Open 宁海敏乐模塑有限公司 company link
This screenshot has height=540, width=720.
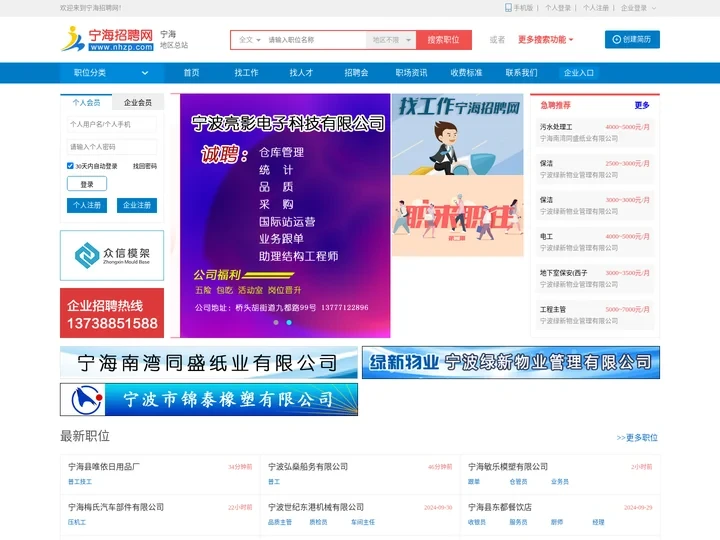pyautogui.click(x=508, y=467)
